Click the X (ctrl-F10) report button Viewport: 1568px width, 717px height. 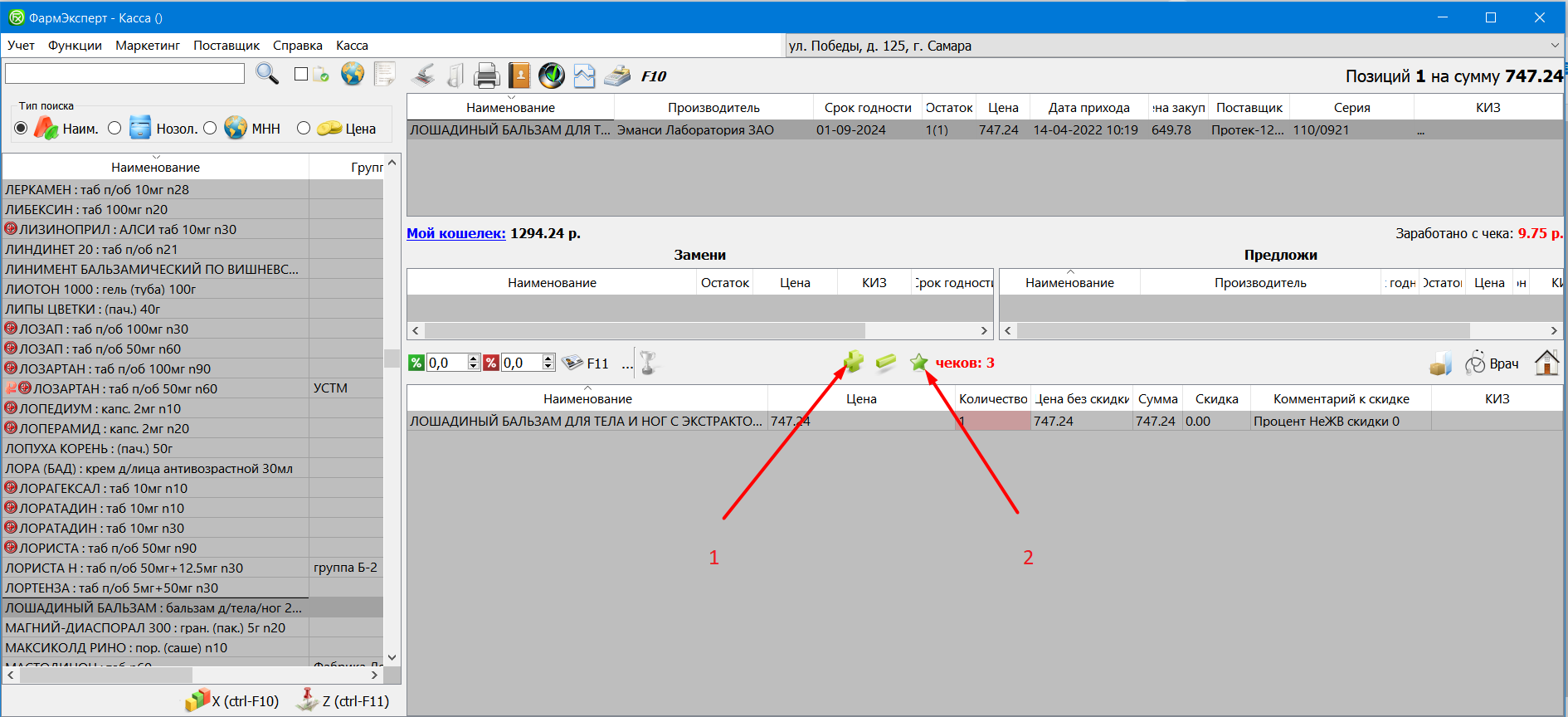233,700
